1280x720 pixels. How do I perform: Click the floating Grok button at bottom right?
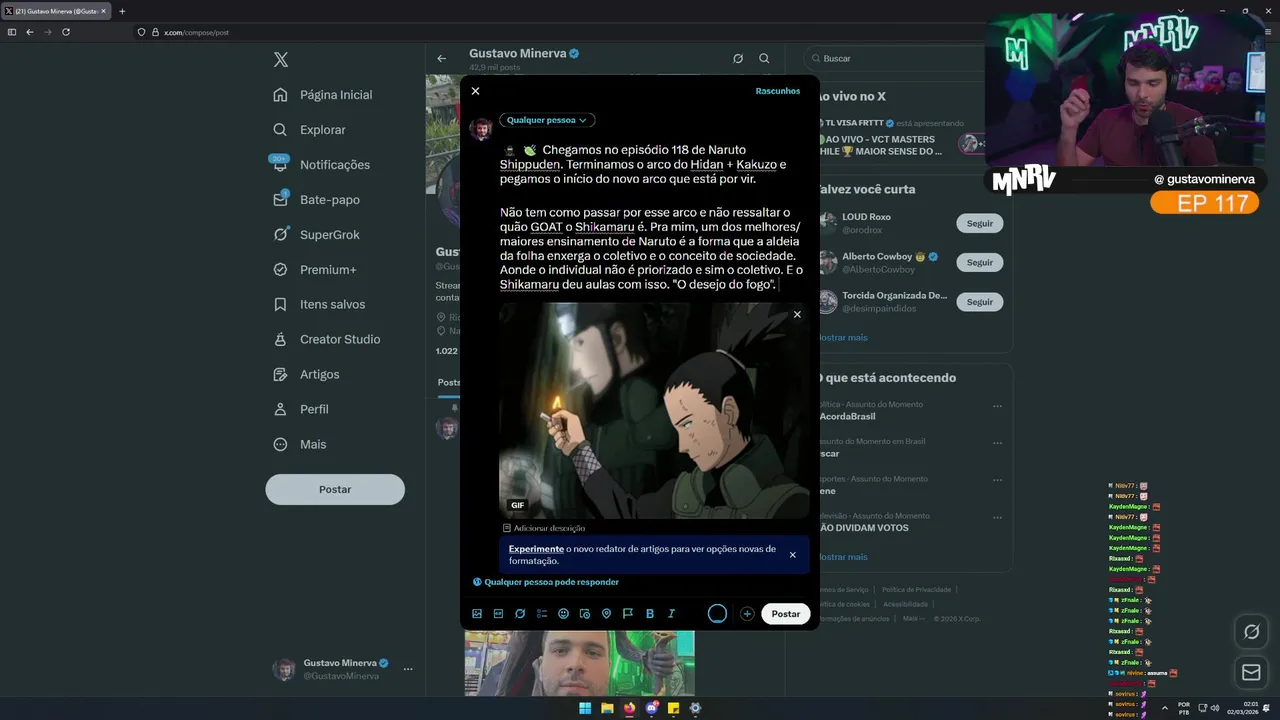(1251, 632)
